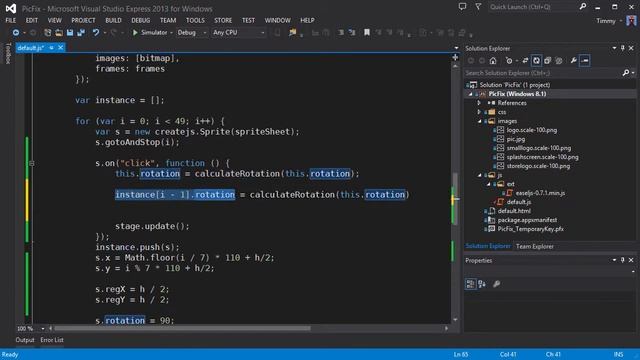Screen dimensions: 640x360
Task: Switch to the Team Explorer tab
Action: [x=535, y=246]
